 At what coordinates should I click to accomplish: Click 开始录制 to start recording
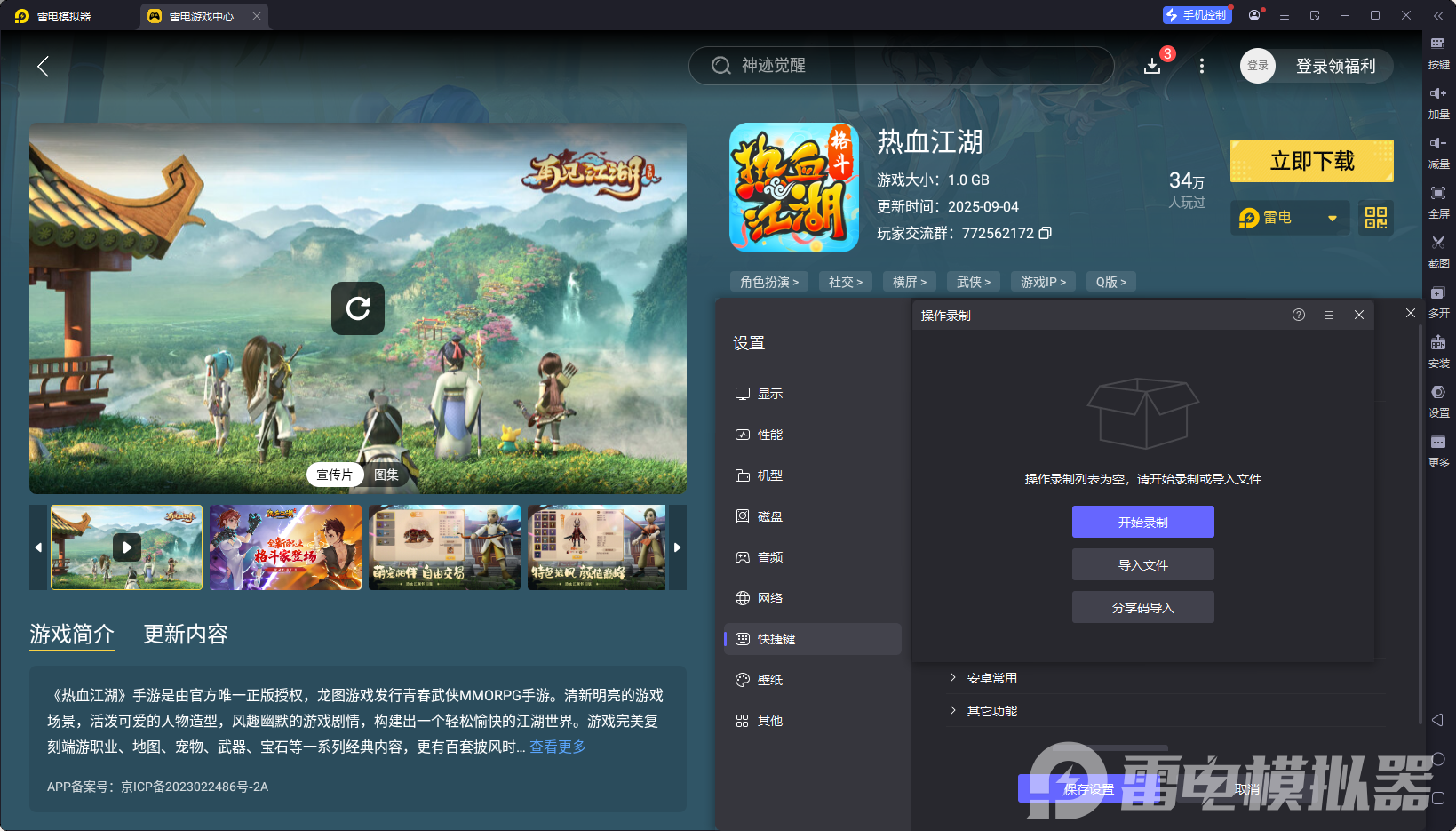pyautogui.click(x=1143, y=522)
